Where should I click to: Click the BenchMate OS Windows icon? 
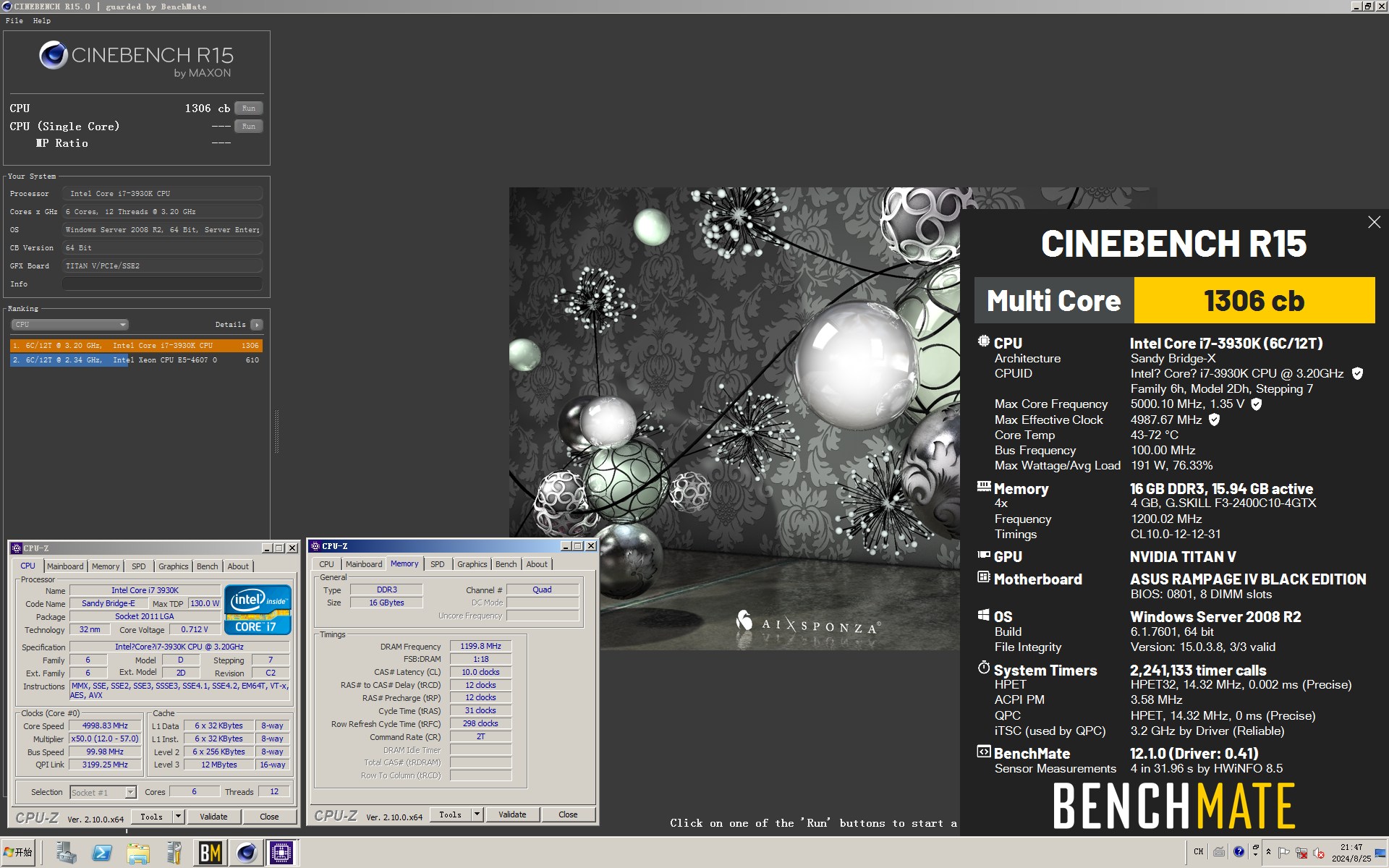(x=984, y=615)
